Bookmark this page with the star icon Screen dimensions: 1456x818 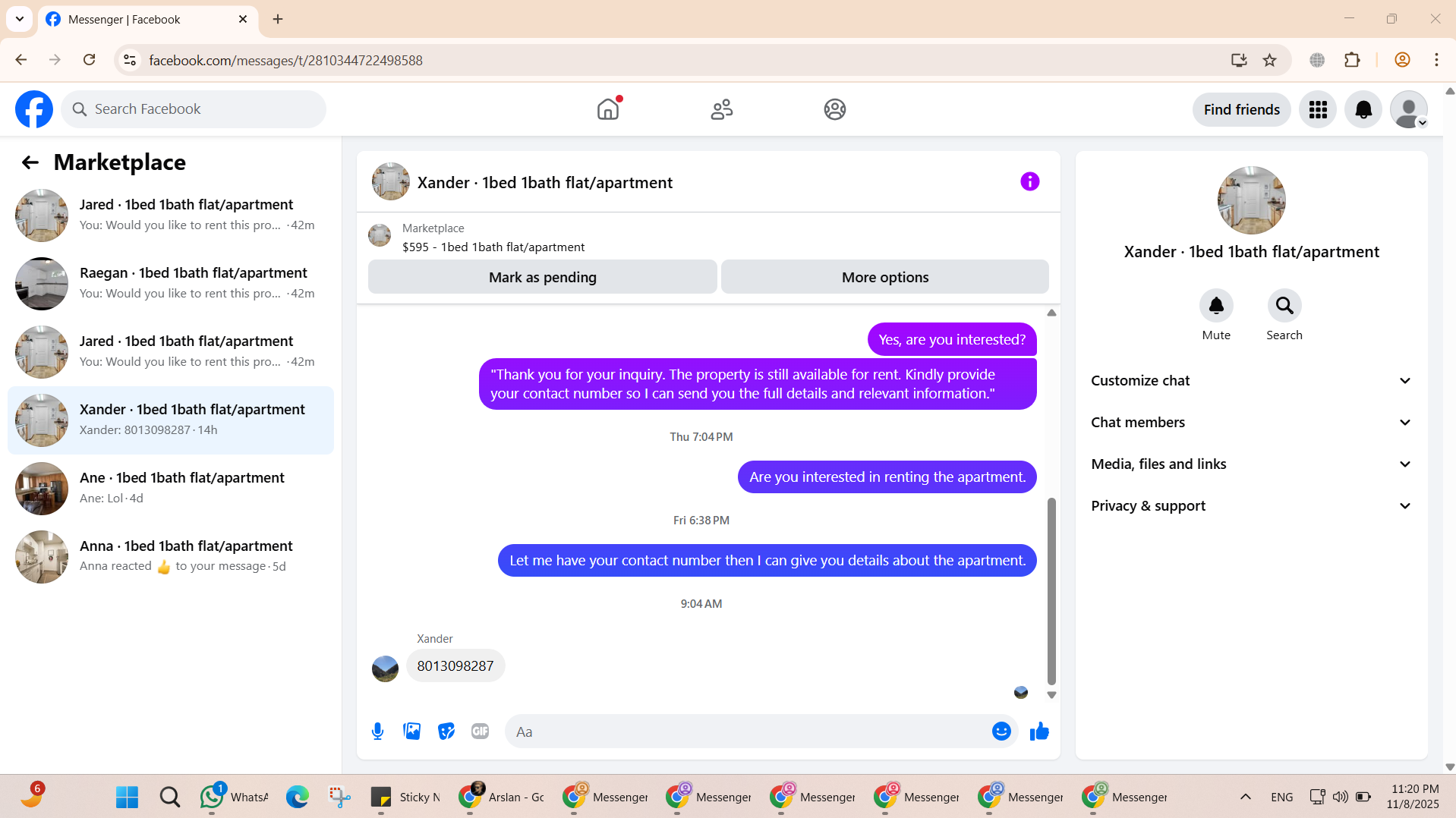[x=1270, y=60]
